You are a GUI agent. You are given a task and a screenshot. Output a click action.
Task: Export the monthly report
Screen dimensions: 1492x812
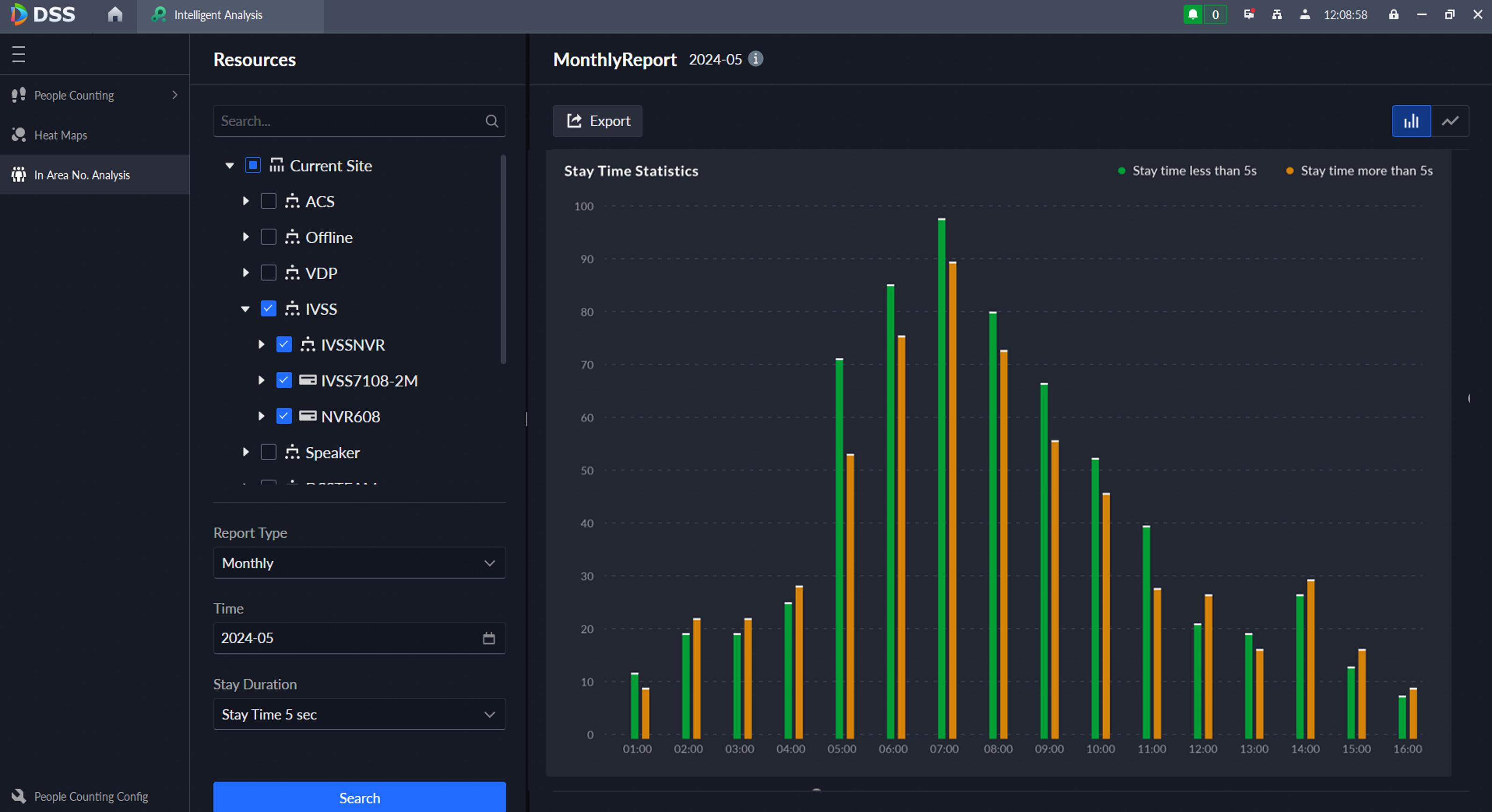pos(598,121)
